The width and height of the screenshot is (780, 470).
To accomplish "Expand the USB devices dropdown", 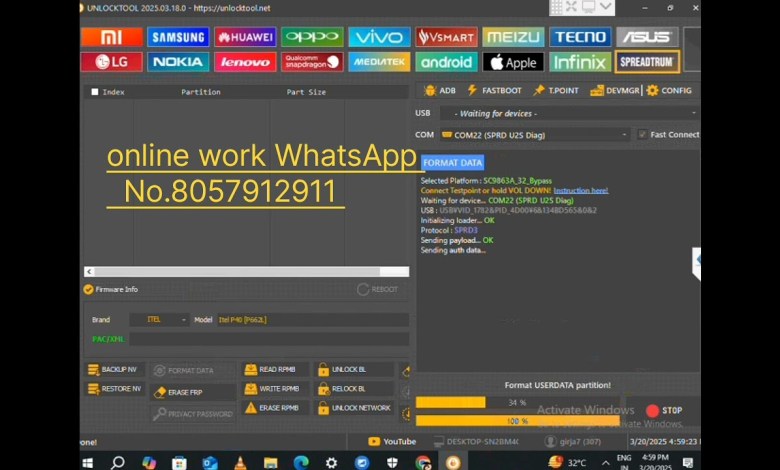I will tap(568, 113).
